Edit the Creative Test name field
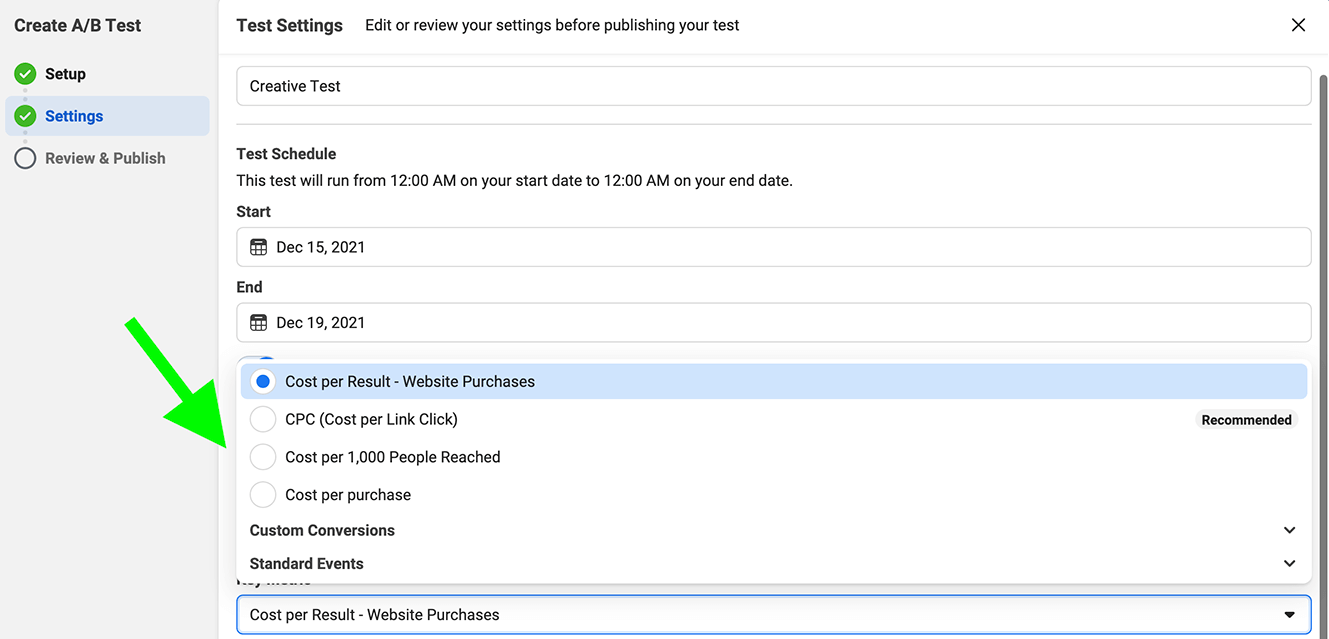This screenshot has height=639, width=1329. tap(773, 86)
